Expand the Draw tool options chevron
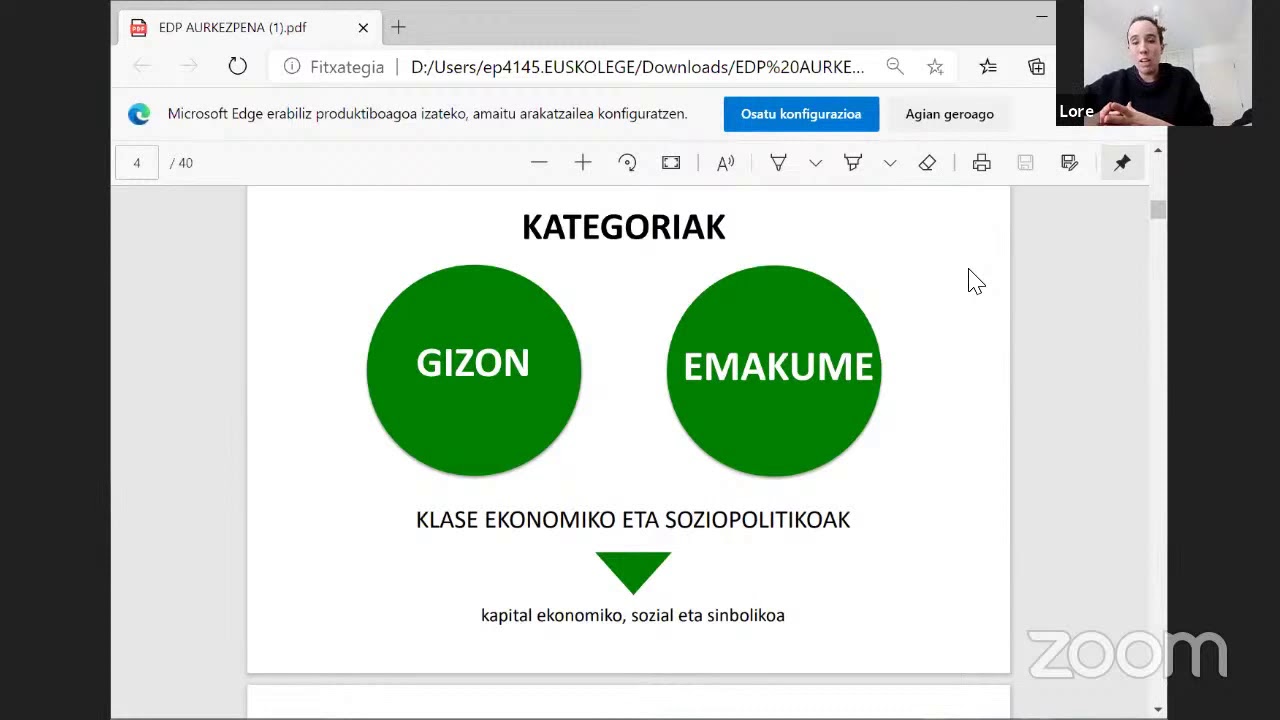 point(816,163)
